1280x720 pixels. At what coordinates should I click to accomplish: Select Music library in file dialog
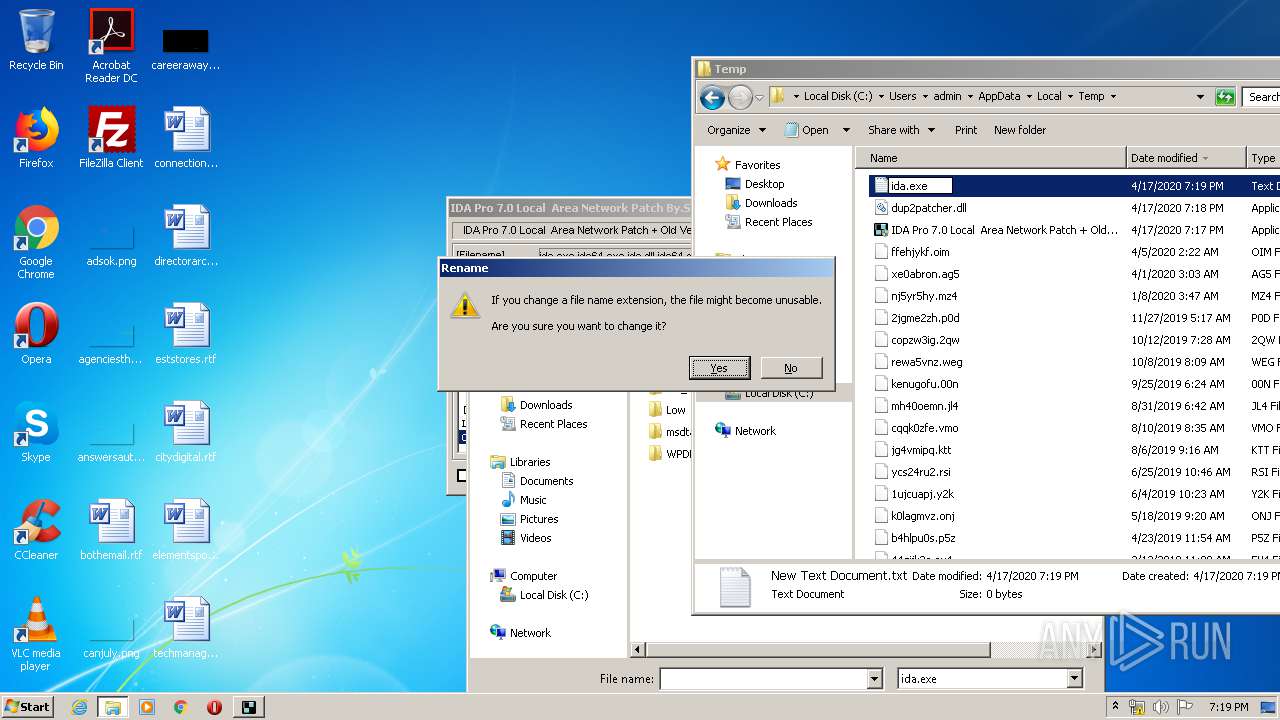coord(533,500)
